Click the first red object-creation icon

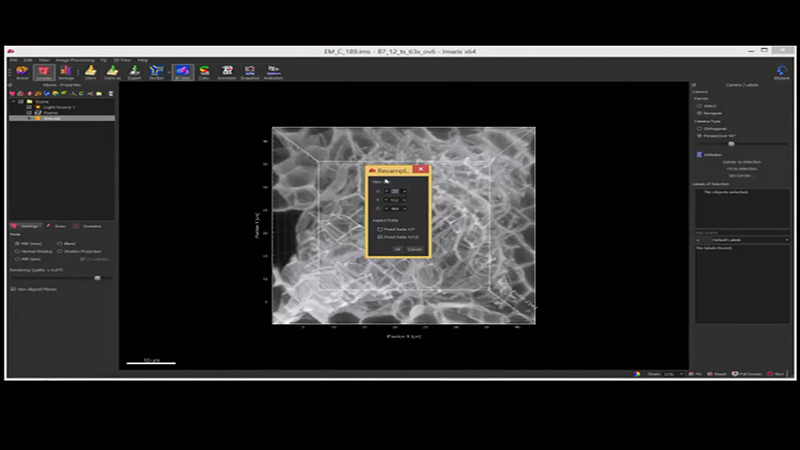click(12, 93)
